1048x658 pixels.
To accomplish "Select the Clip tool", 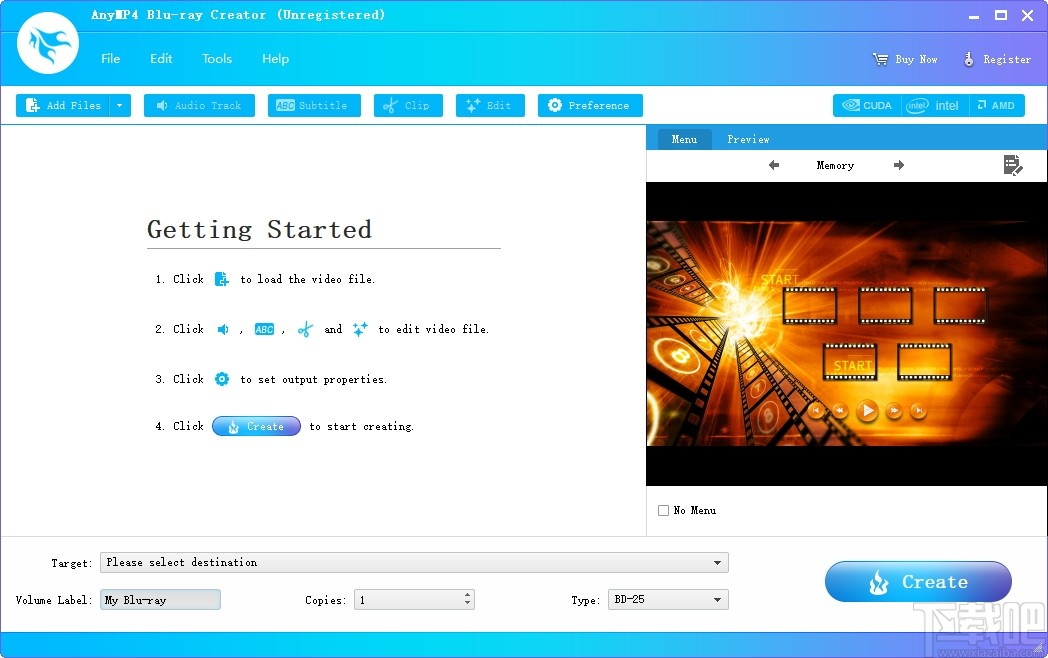I will [408, 105].
